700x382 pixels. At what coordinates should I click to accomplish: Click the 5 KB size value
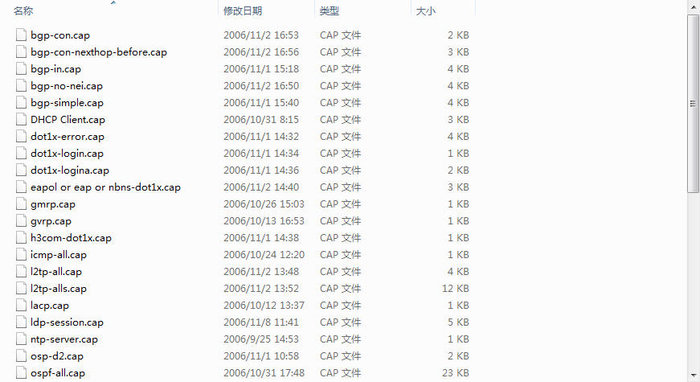(x=458, y=322)
